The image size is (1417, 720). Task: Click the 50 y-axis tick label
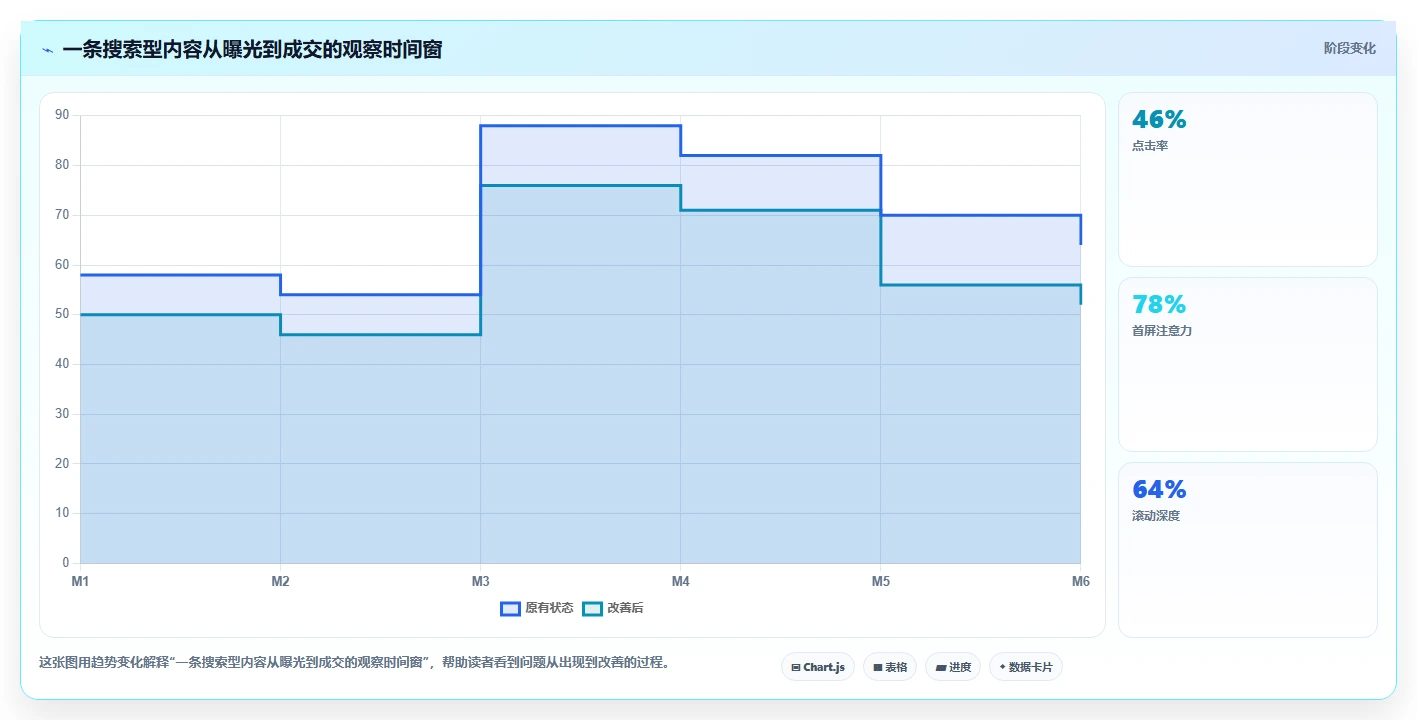[x=62, y=314]
